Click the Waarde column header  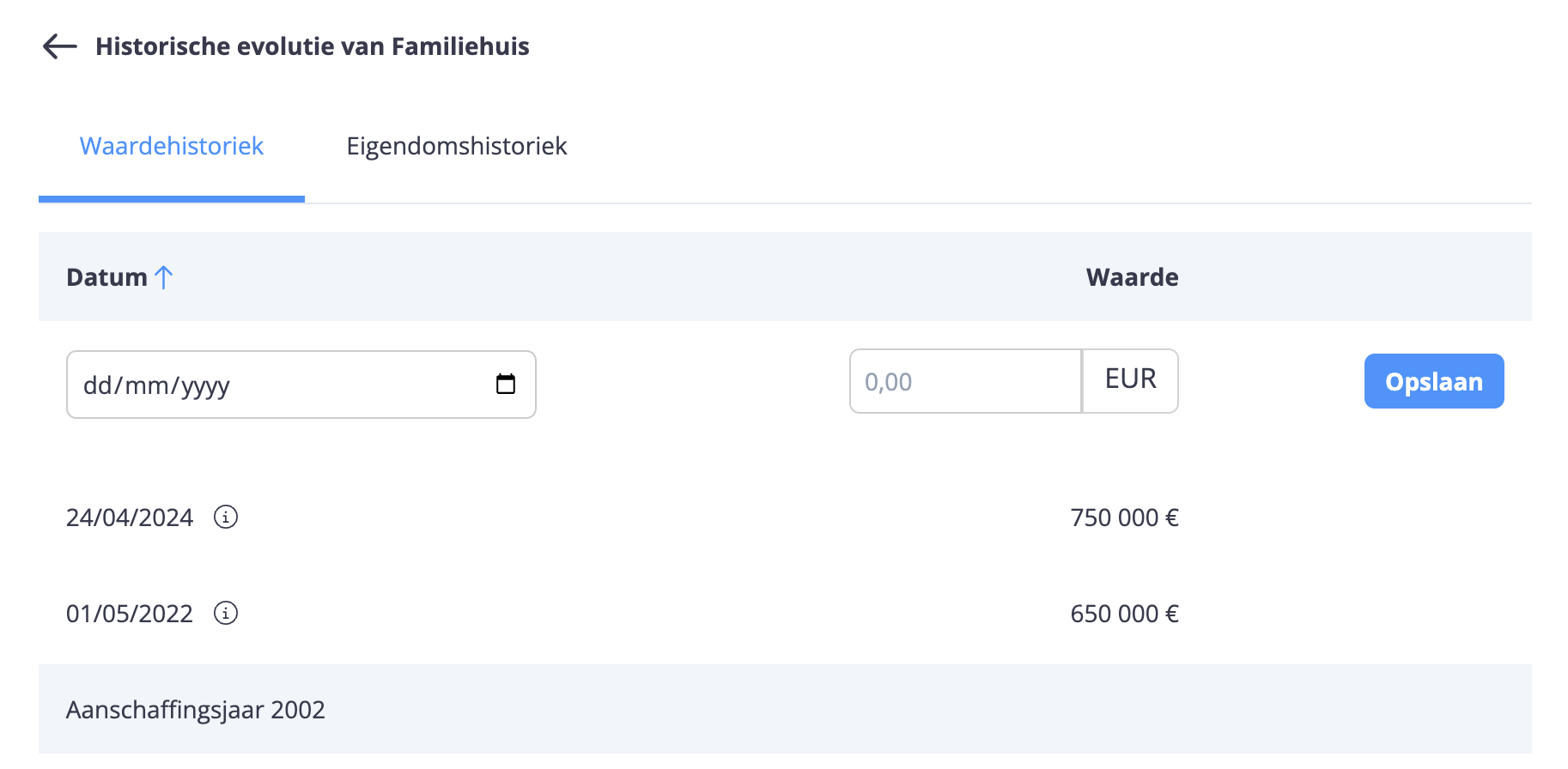coord(1132,277)
